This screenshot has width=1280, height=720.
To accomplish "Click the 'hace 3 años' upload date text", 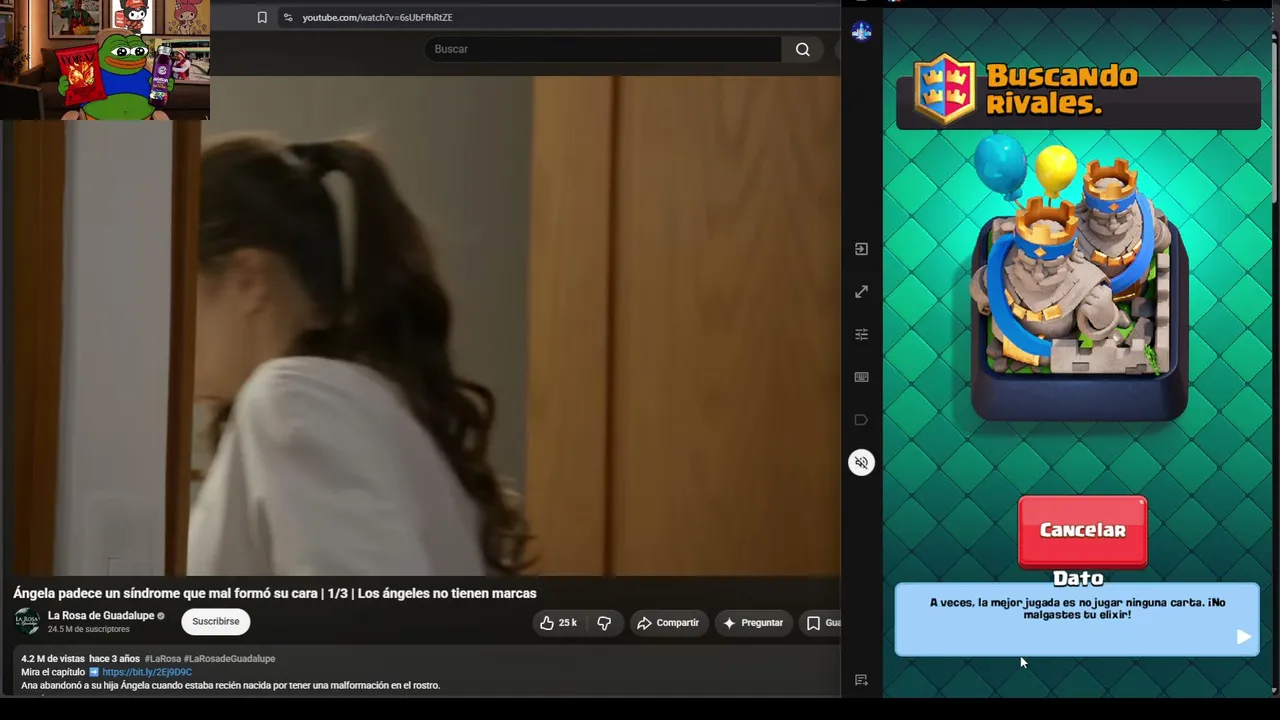I will coord(114,659).
